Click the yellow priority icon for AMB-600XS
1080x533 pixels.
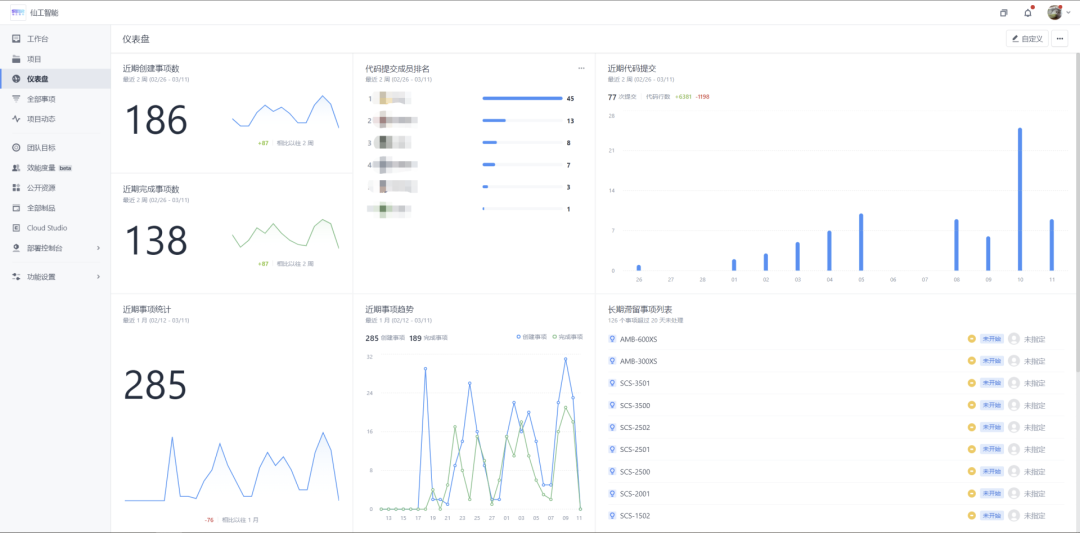pos(971,339)
